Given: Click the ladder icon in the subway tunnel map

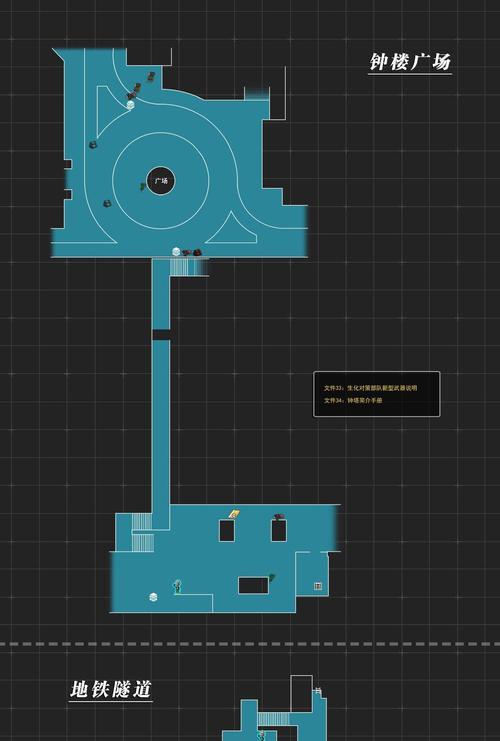Looking at the screenshot, I should (318, 692).
